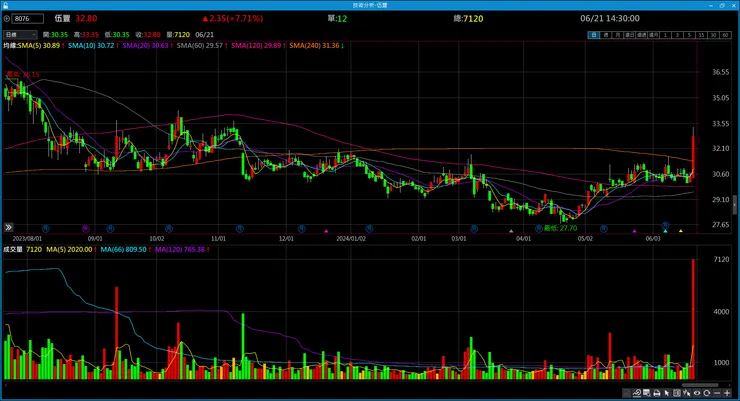Click the purple triangle marker before 06/03

point(634,231)
